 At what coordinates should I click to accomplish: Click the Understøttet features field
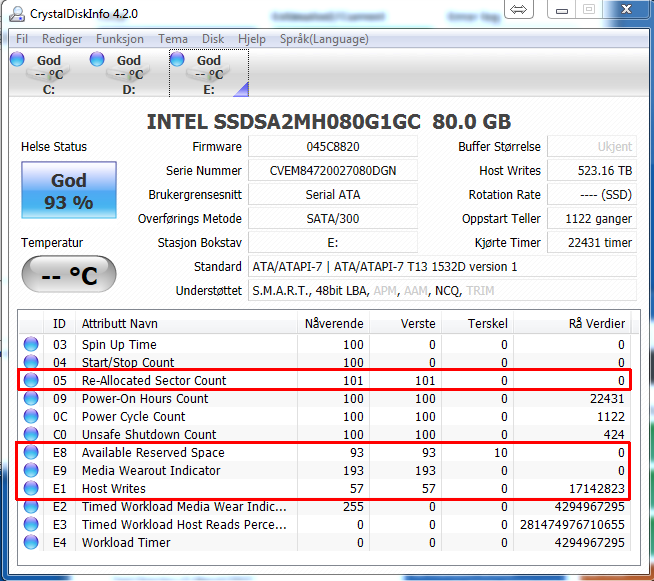(x=443, y=291)
